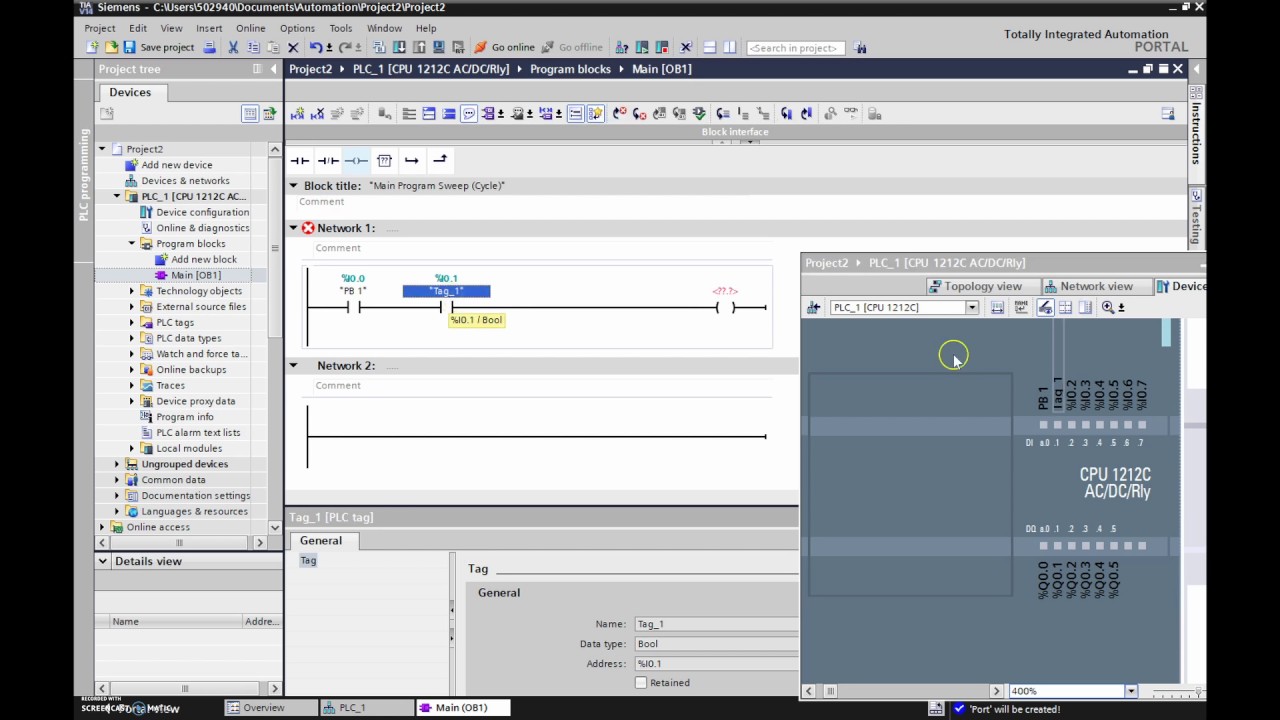Open the Testing side panel tab
This screenshot has width=1280, height=720.
(x=1195, y=219)
